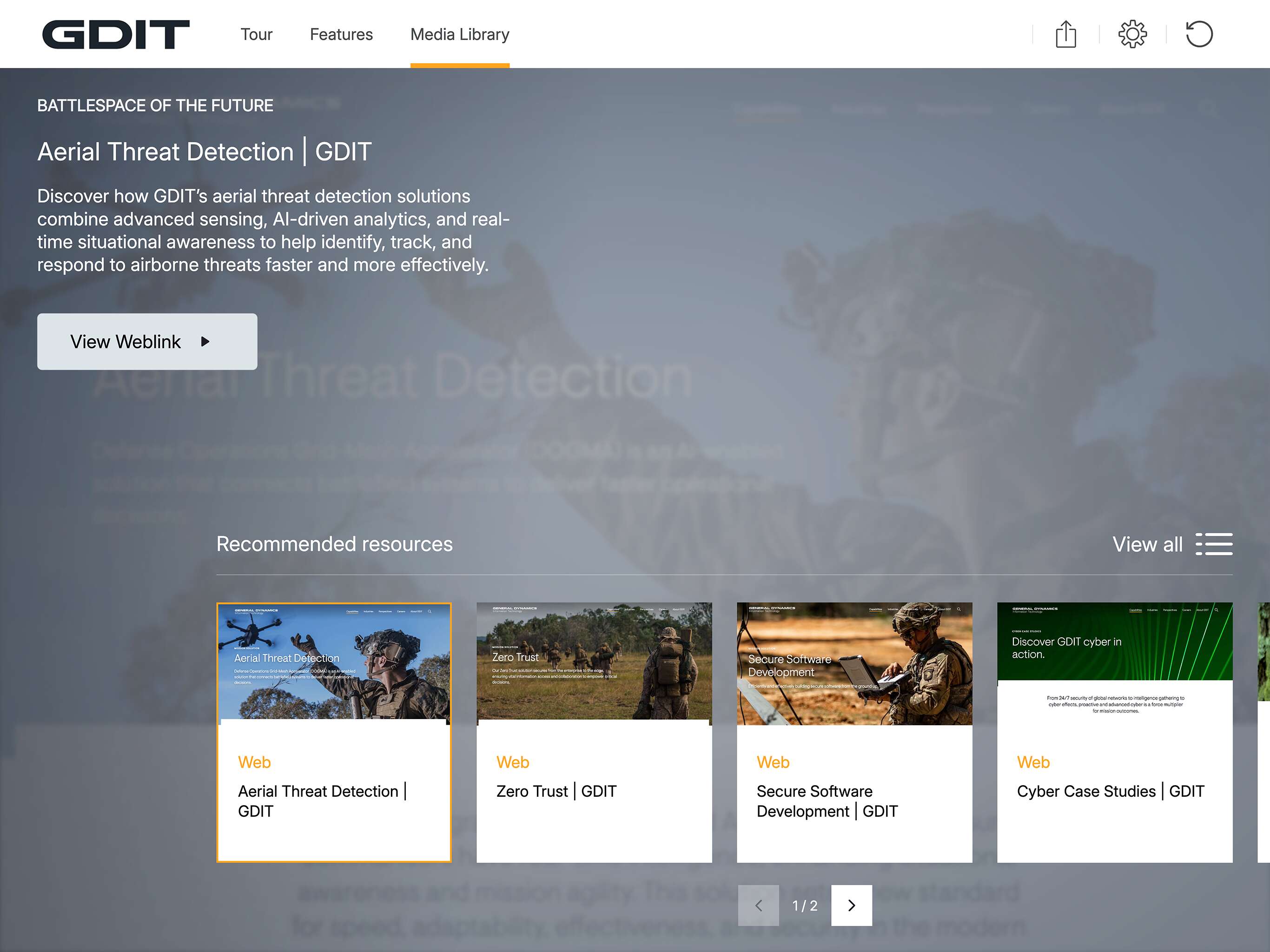Click the reset/refresh icon
1270x952 pixels.
coord(1199,34)
